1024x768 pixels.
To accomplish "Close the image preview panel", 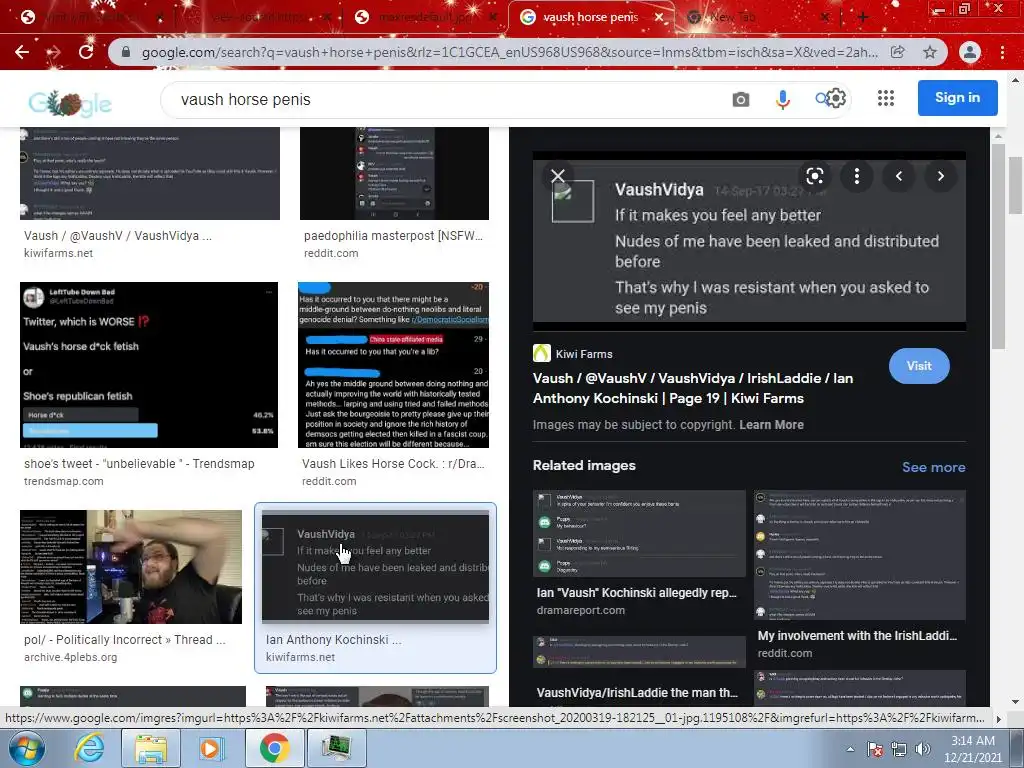I will (558, 176).
